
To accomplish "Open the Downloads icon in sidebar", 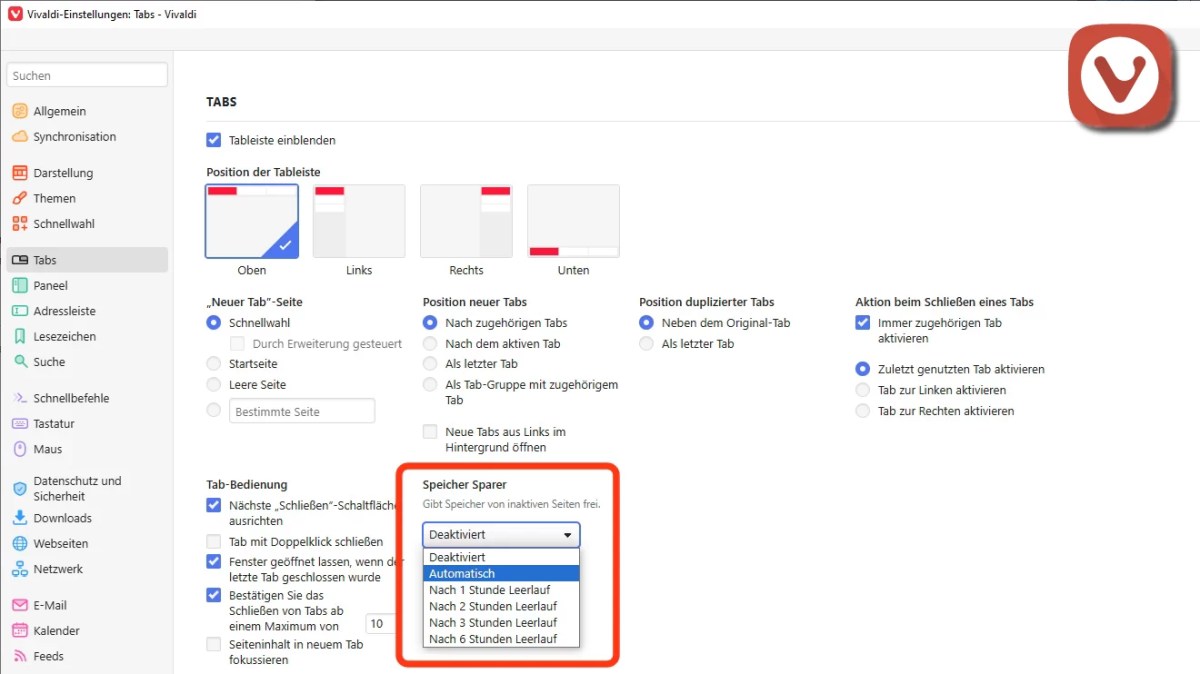I will click(20, 518).
